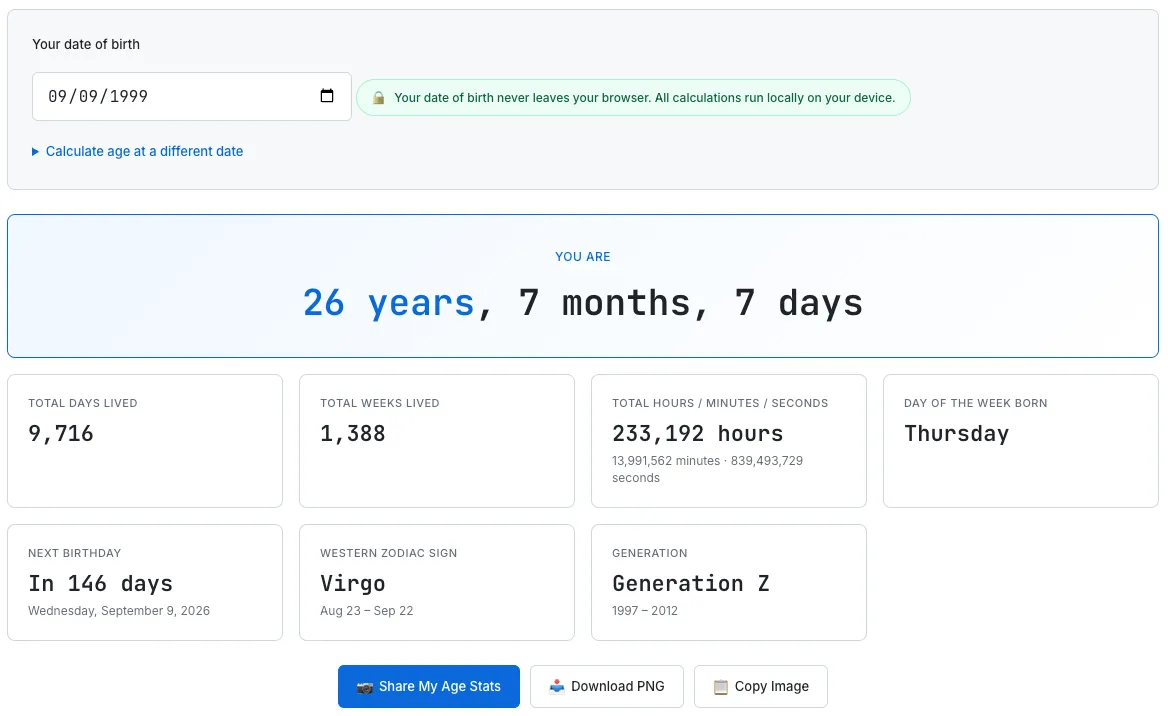The image size is (1168, 716).
Task: Click the clipboard icon on Copy Image button
Action: click(719, 686)
